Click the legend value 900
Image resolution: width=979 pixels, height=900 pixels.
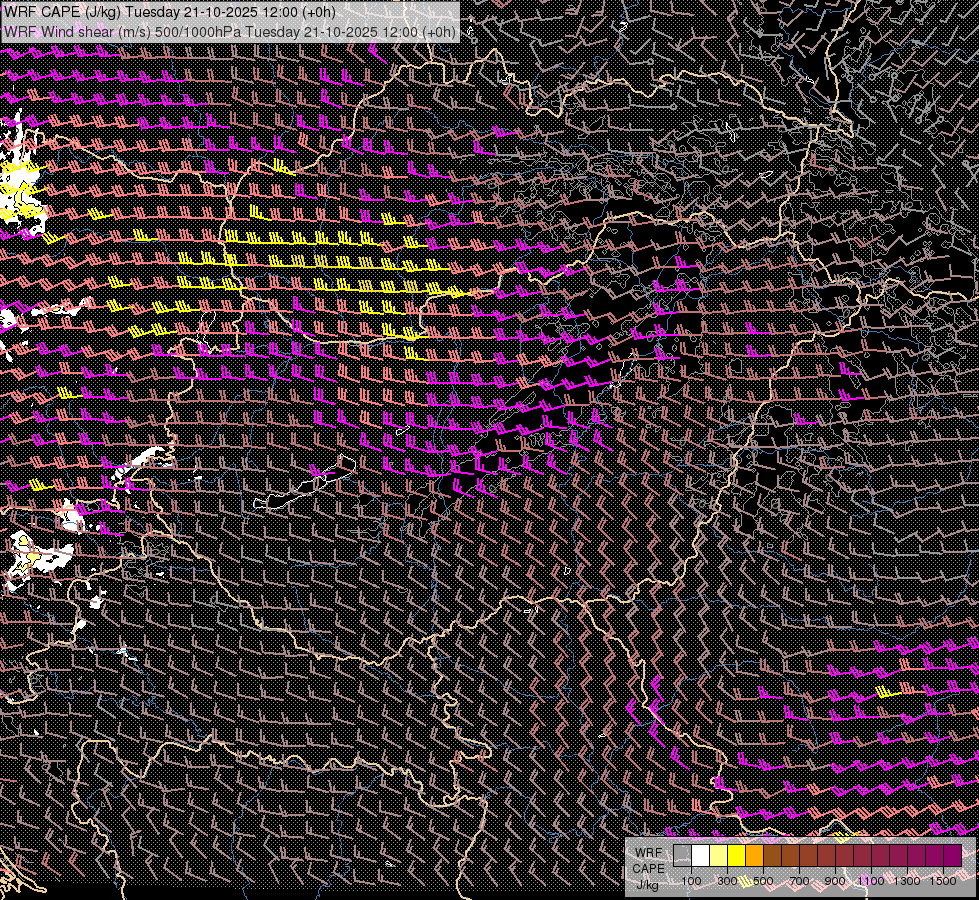point(835,881)
